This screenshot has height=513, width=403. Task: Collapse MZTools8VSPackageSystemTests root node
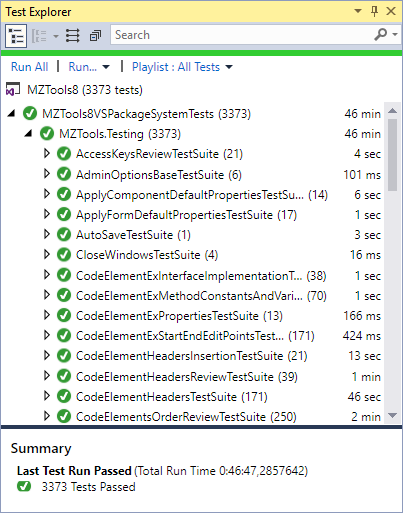(x=11, y=114)
